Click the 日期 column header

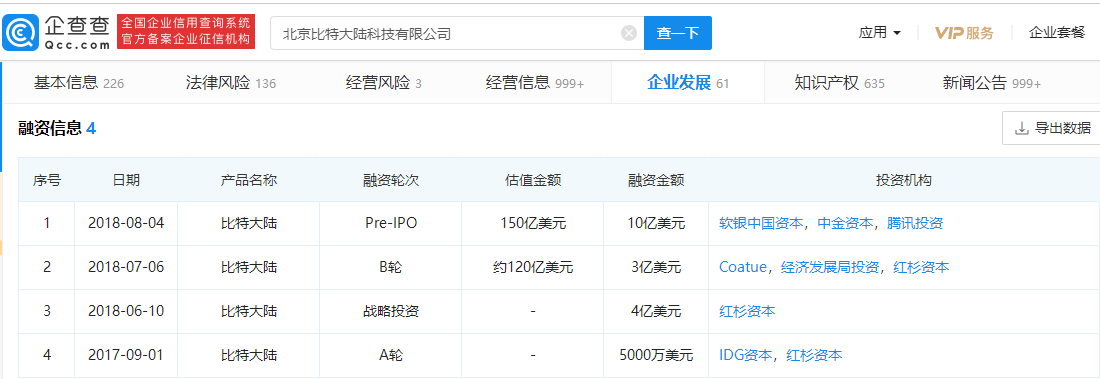pos(126,180)
